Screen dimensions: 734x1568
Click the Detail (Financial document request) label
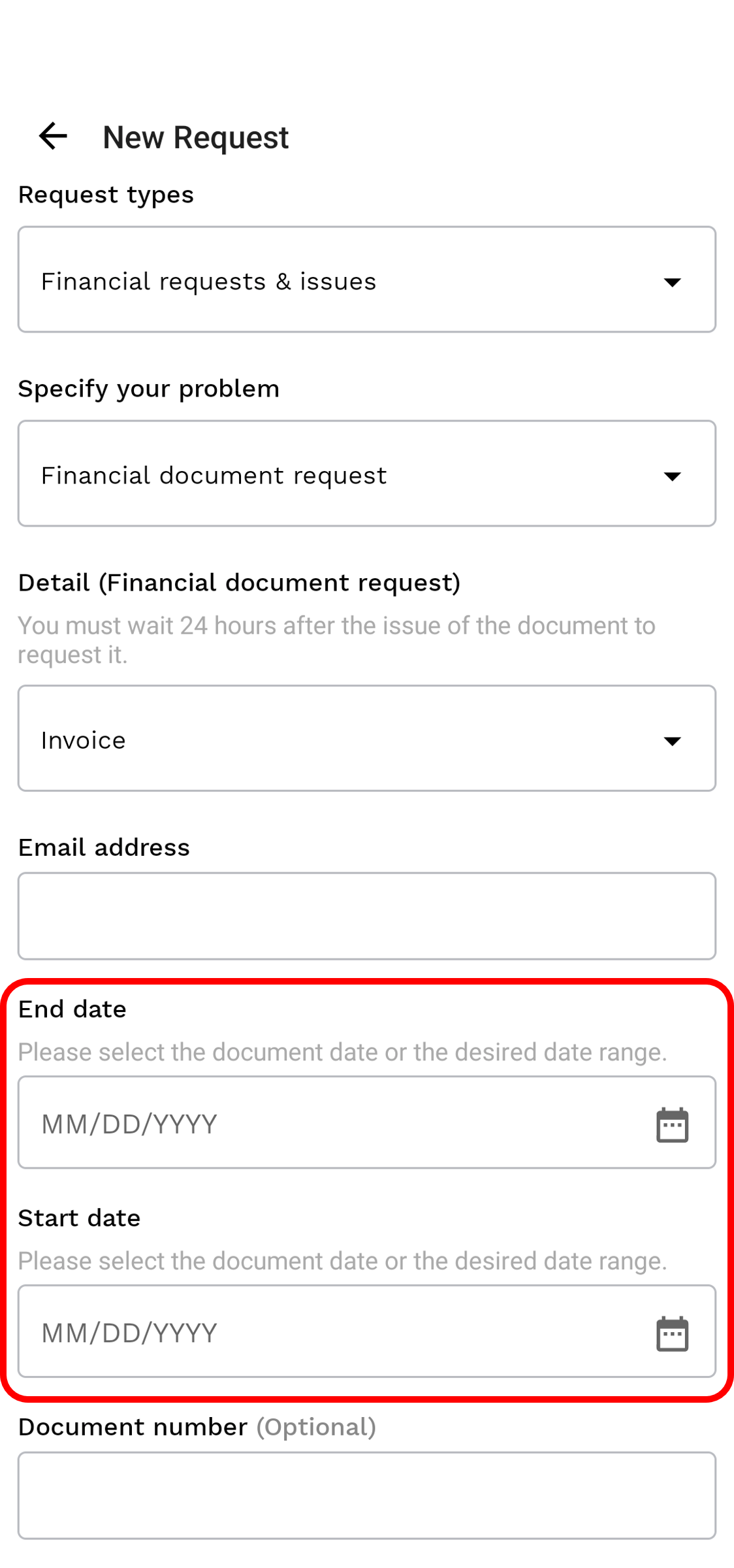coord(239,583)
